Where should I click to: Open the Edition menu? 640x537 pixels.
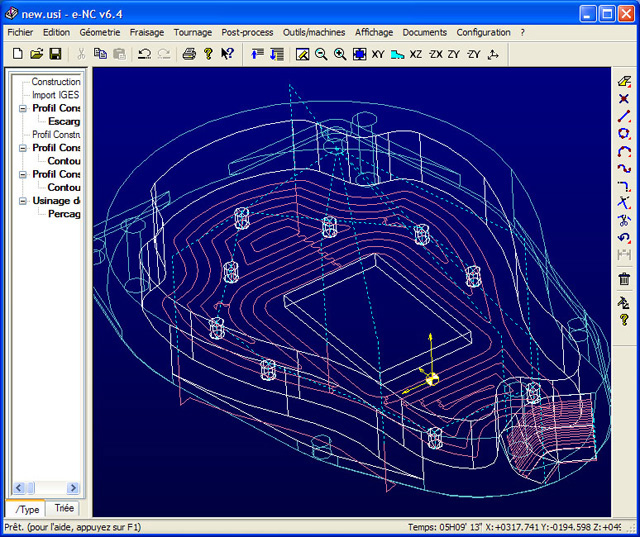click(x=56, y=33)
